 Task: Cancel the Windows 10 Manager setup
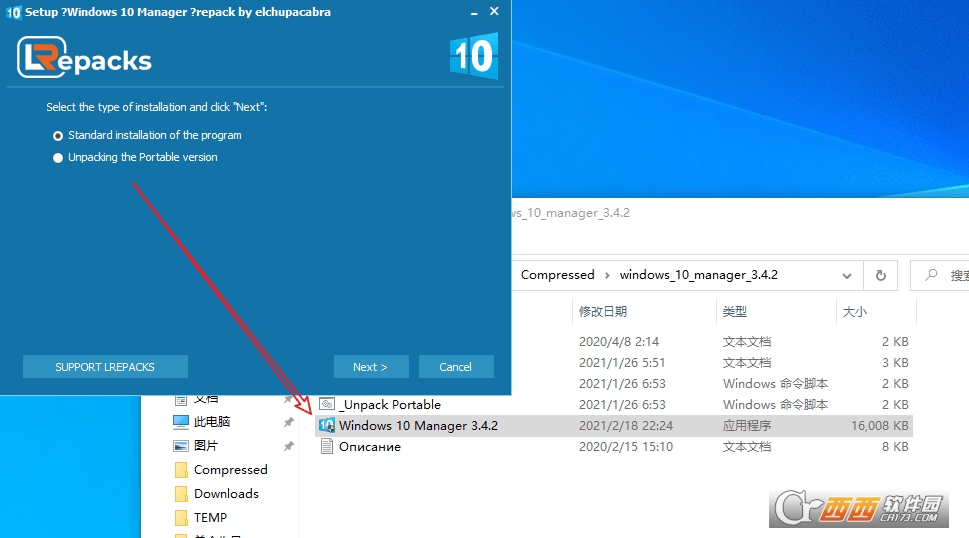455,367
